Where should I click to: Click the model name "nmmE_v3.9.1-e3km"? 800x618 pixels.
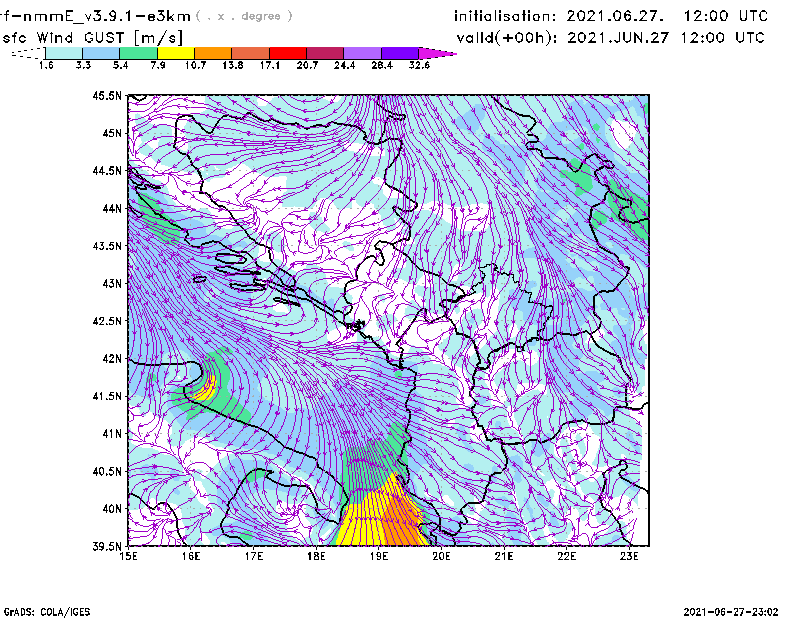[x=107, y=16]
